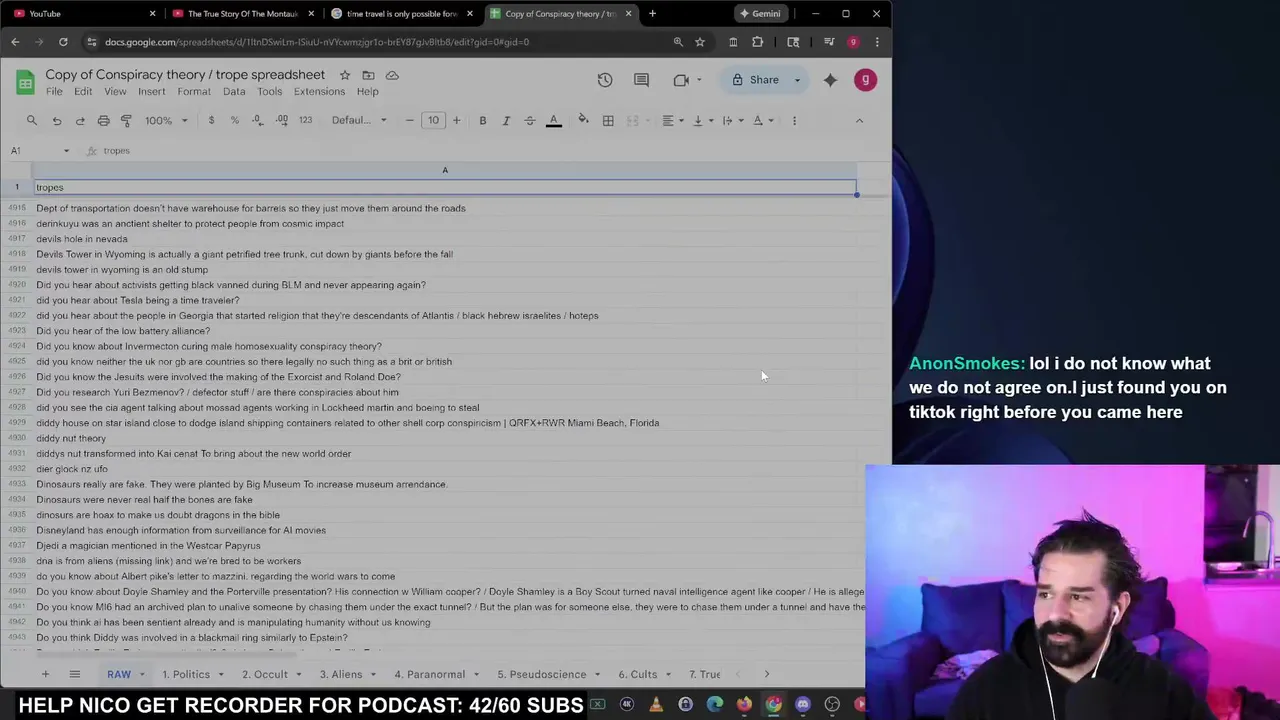Open the toolbar More options menu
The width and height of the screenshot is (1280, 720).
point(794,120)
